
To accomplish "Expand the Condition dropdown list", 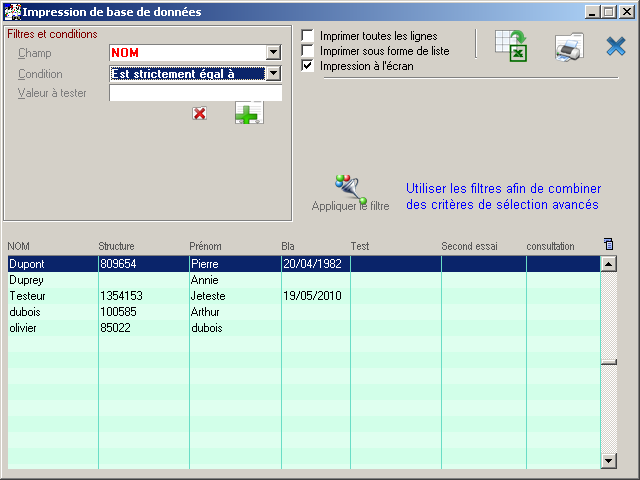I will 273,74.
